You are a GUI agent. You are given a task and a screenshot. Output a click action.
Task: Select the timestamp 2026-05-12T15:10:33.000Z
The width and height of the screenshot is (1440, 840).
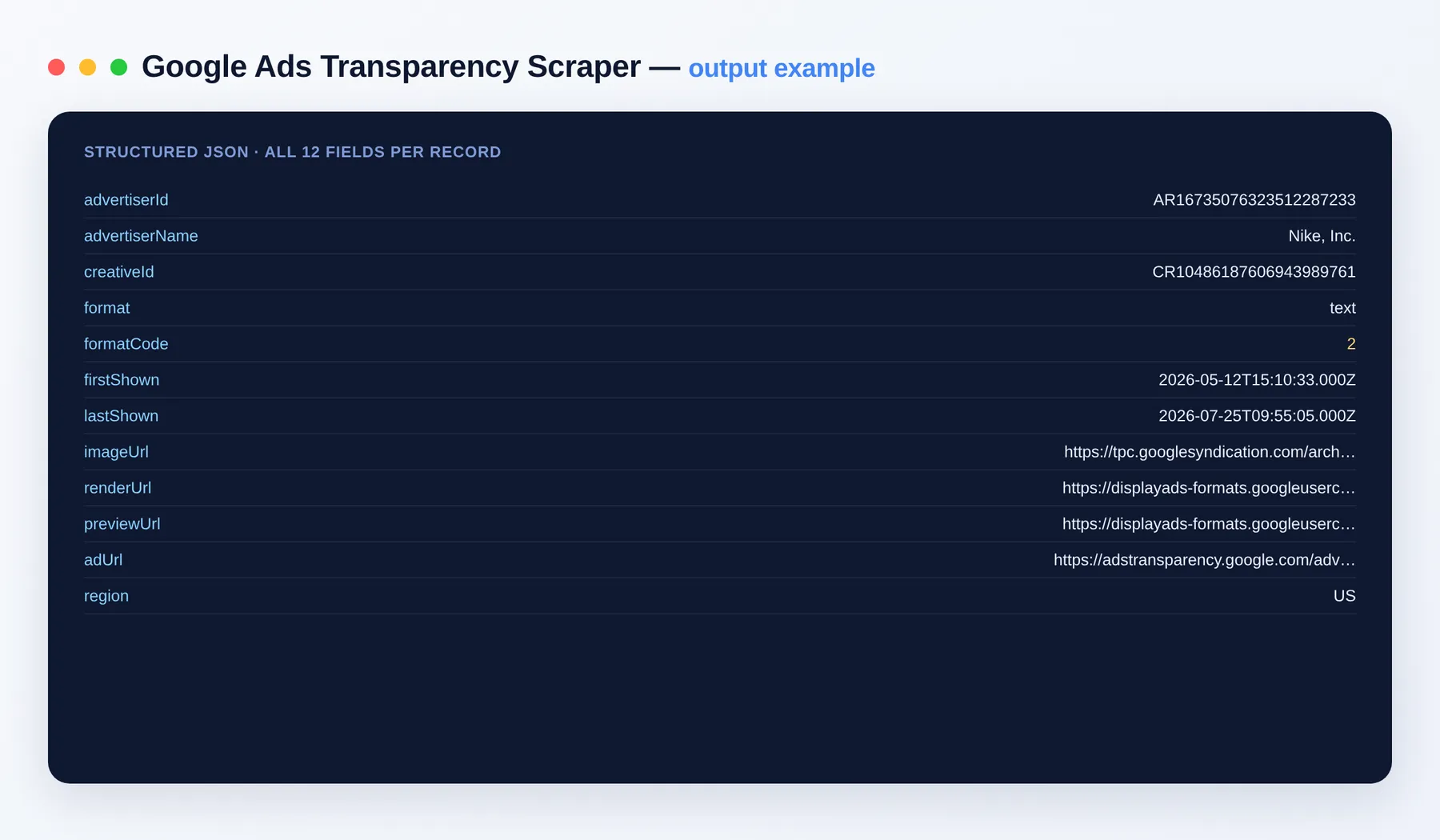click(x=1257, y=380)
